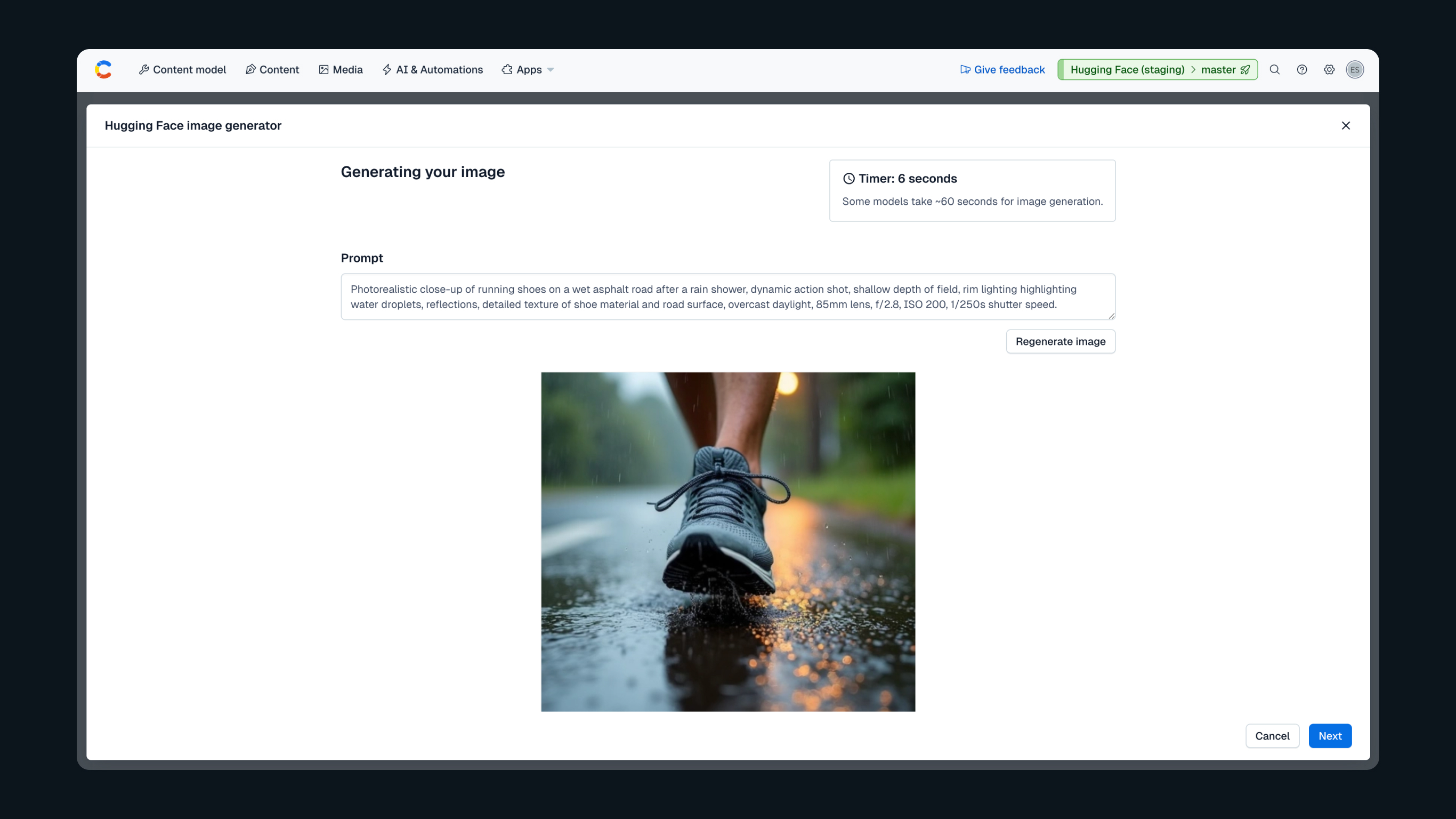Go to AI & Automations
Screen dimensions: 1456x819
432,69
